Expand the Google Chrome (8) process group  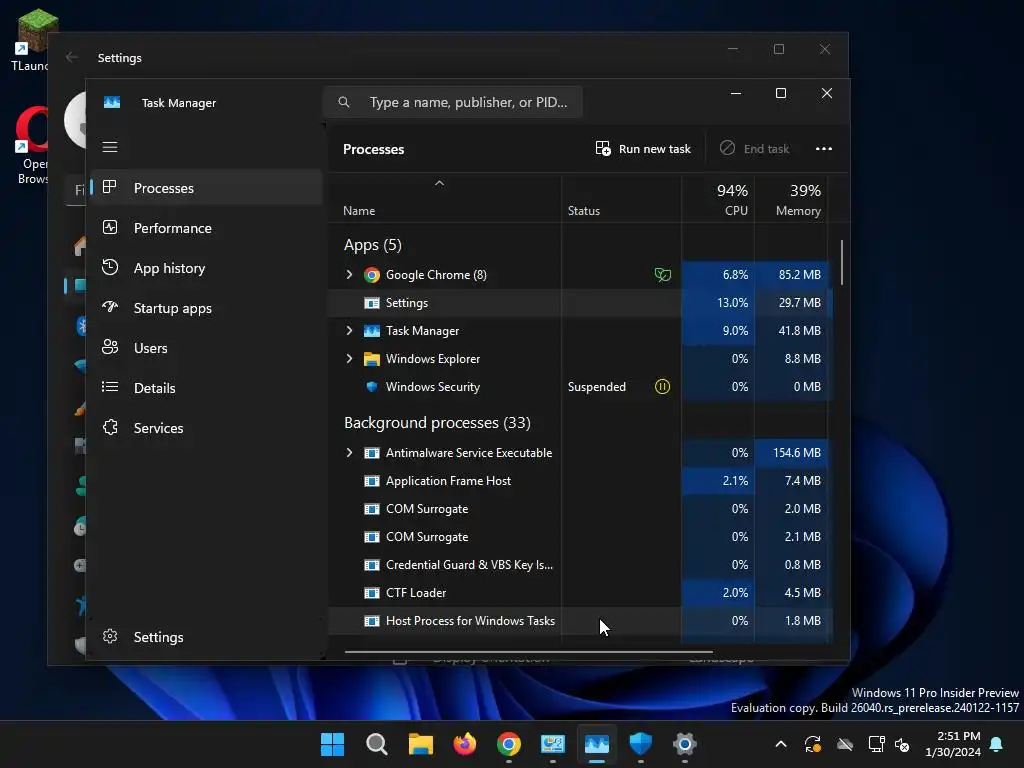pos(349,275)
